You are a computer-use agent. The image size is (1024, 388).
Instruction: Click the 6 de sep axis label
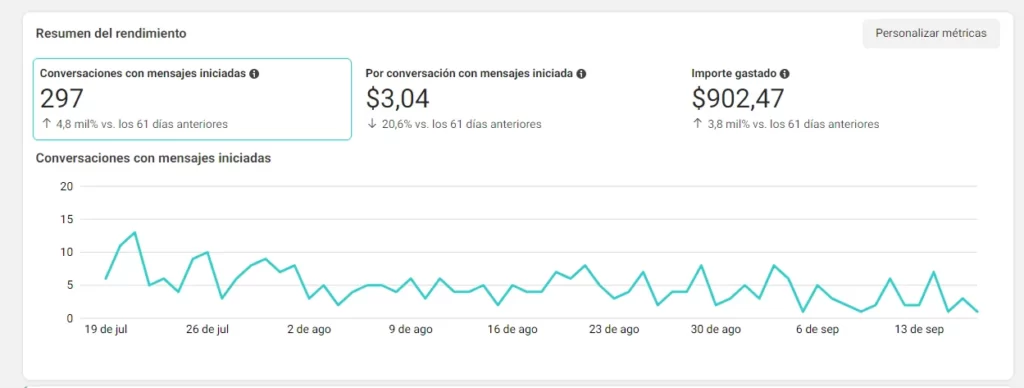coord(817,330)
